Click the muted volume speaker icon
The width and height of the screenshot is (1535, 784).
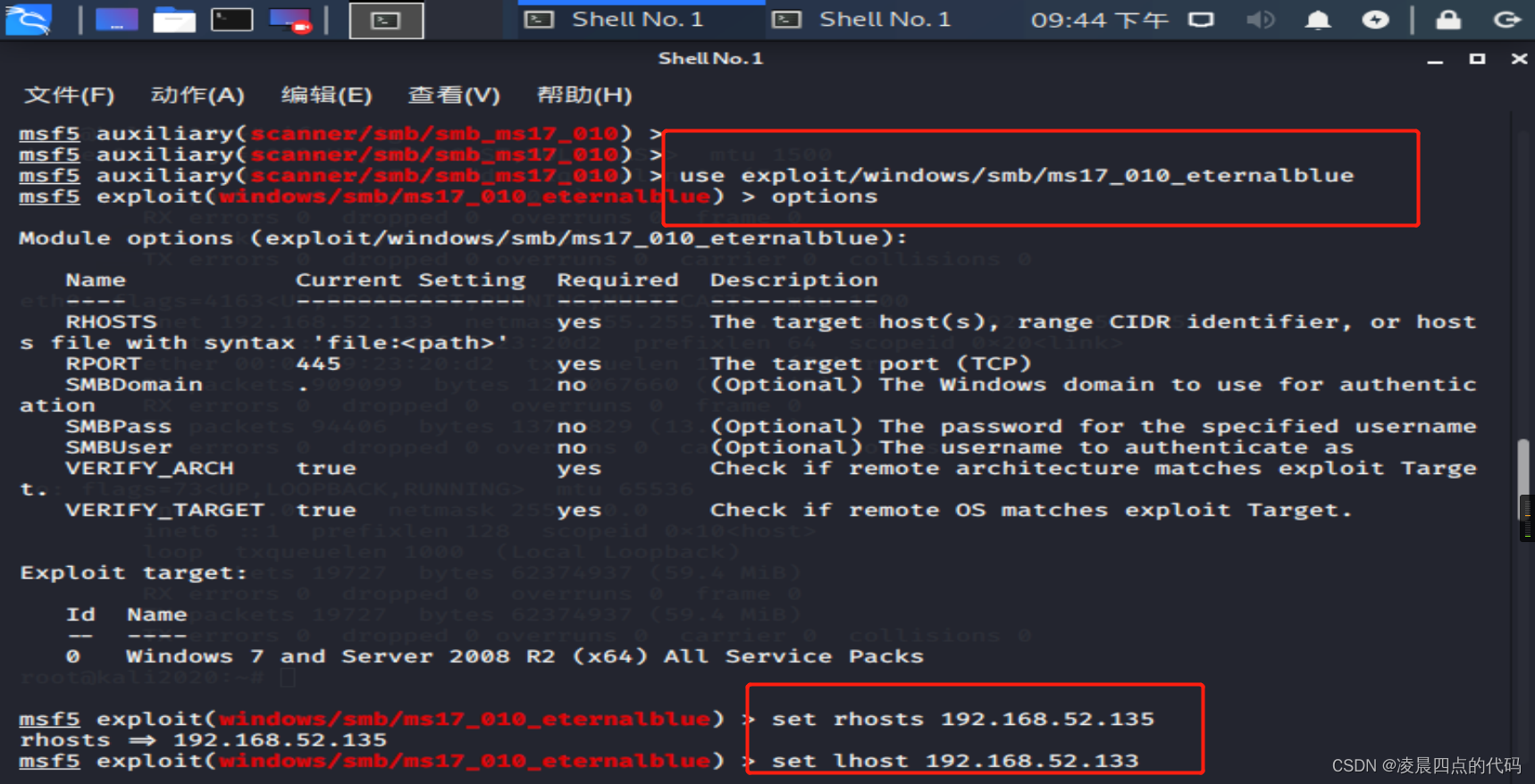(x=1260, y=20)
